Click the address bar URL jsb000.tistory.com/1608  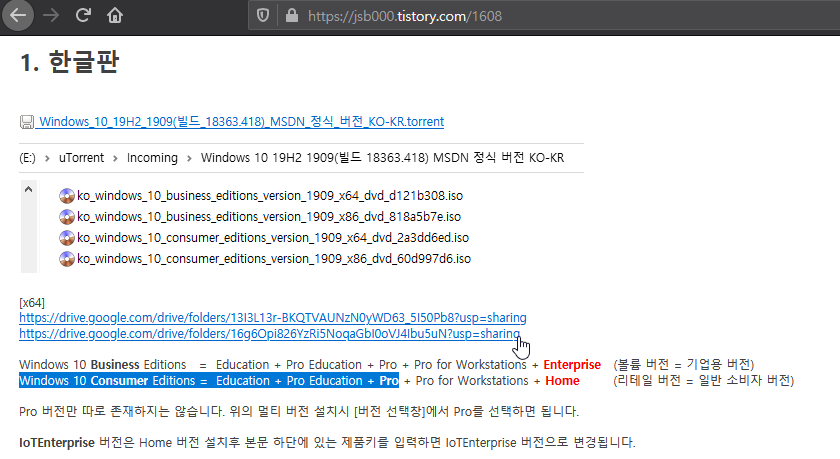pyautogui.click(x=405, y=16)
